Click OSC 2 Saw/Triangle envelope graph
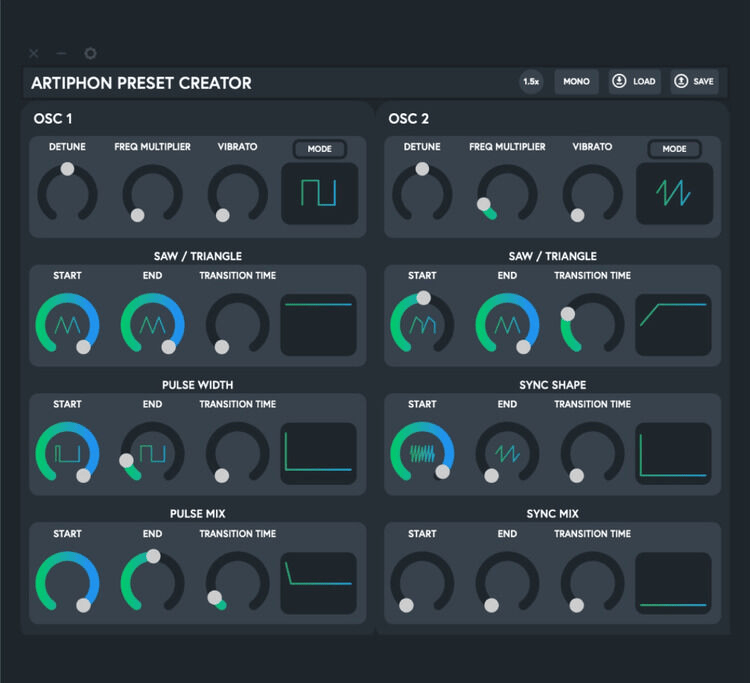Image resolution: width=750 pixels, height=683 pixels. (674, 324)
